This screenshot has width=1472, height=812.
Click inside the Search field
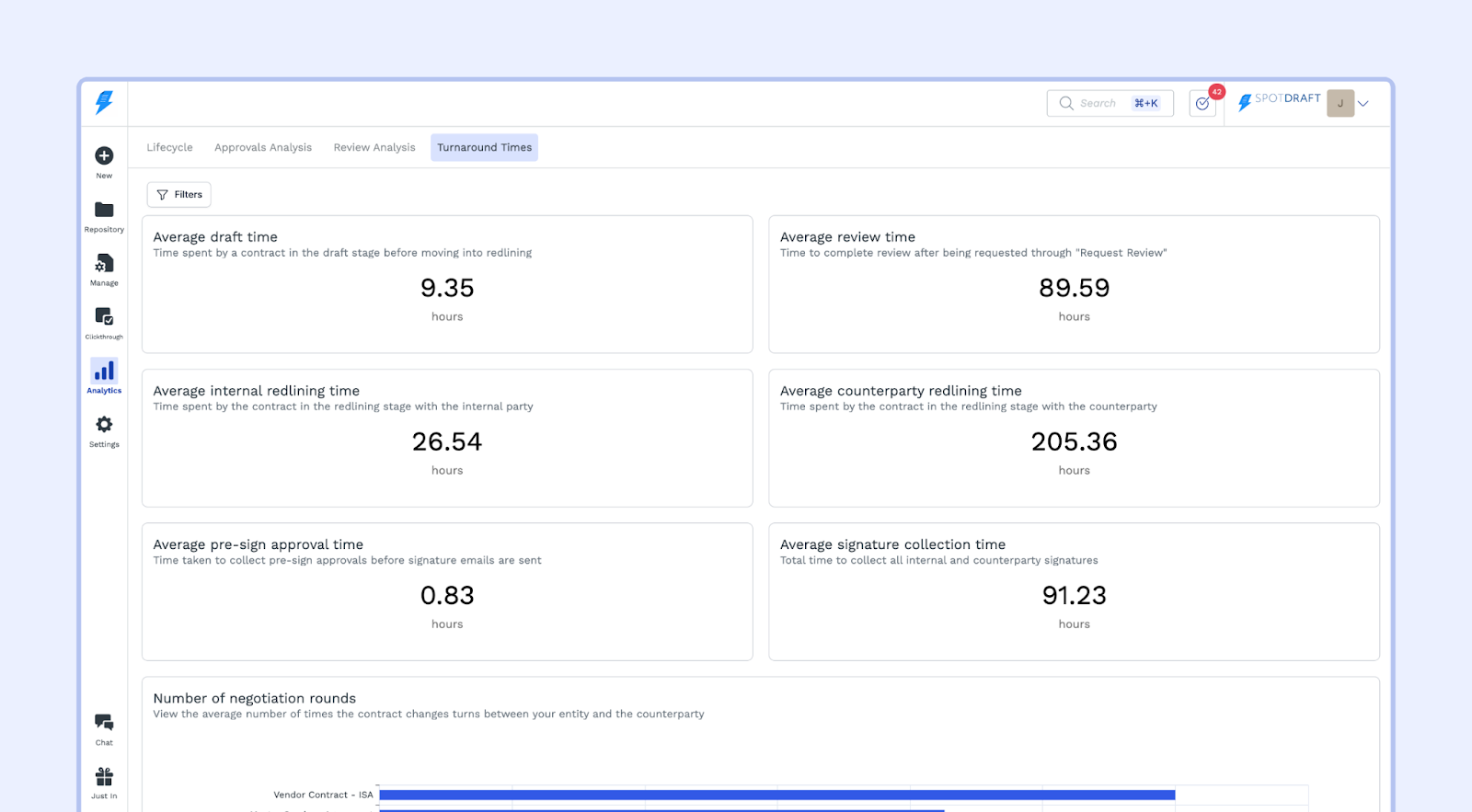tap(1100, 104)
